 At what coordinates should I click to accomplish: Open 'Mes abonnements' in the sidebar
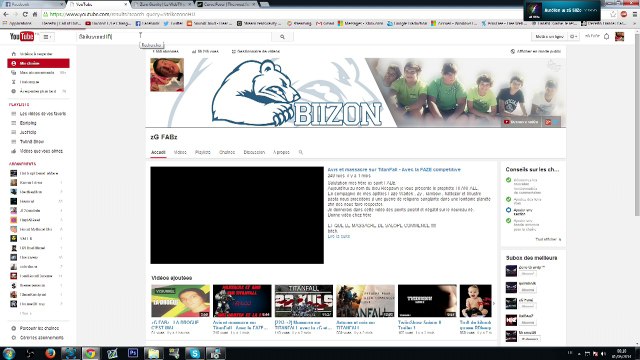38,73
